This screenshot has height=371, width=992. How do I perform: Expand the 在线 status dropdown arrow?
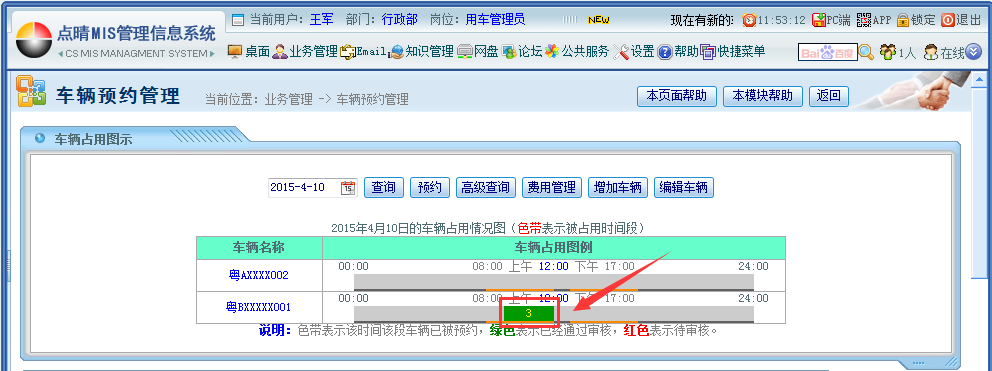(x=973, y=52)
